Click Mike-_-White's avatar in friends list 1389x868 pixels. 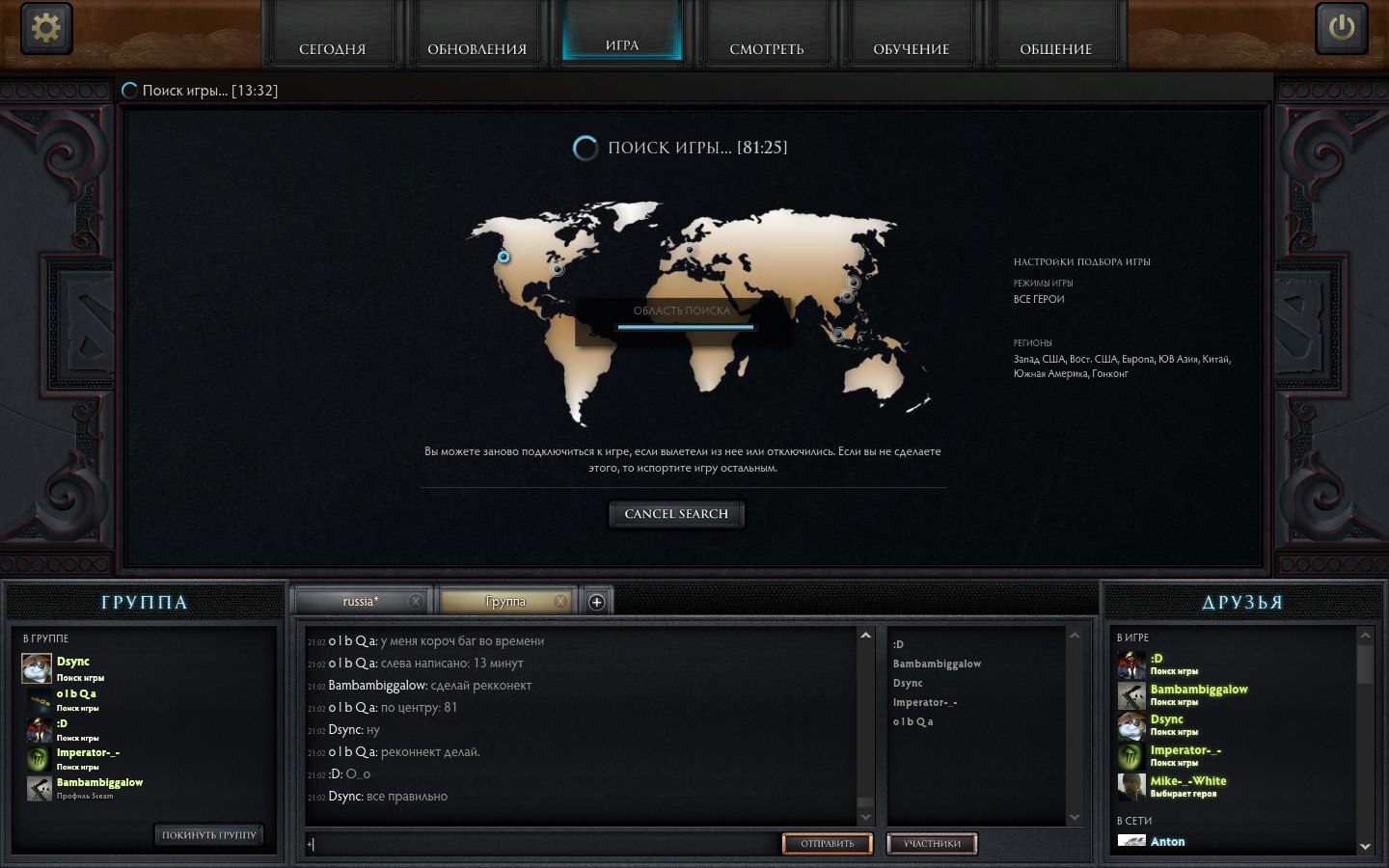1130,787
